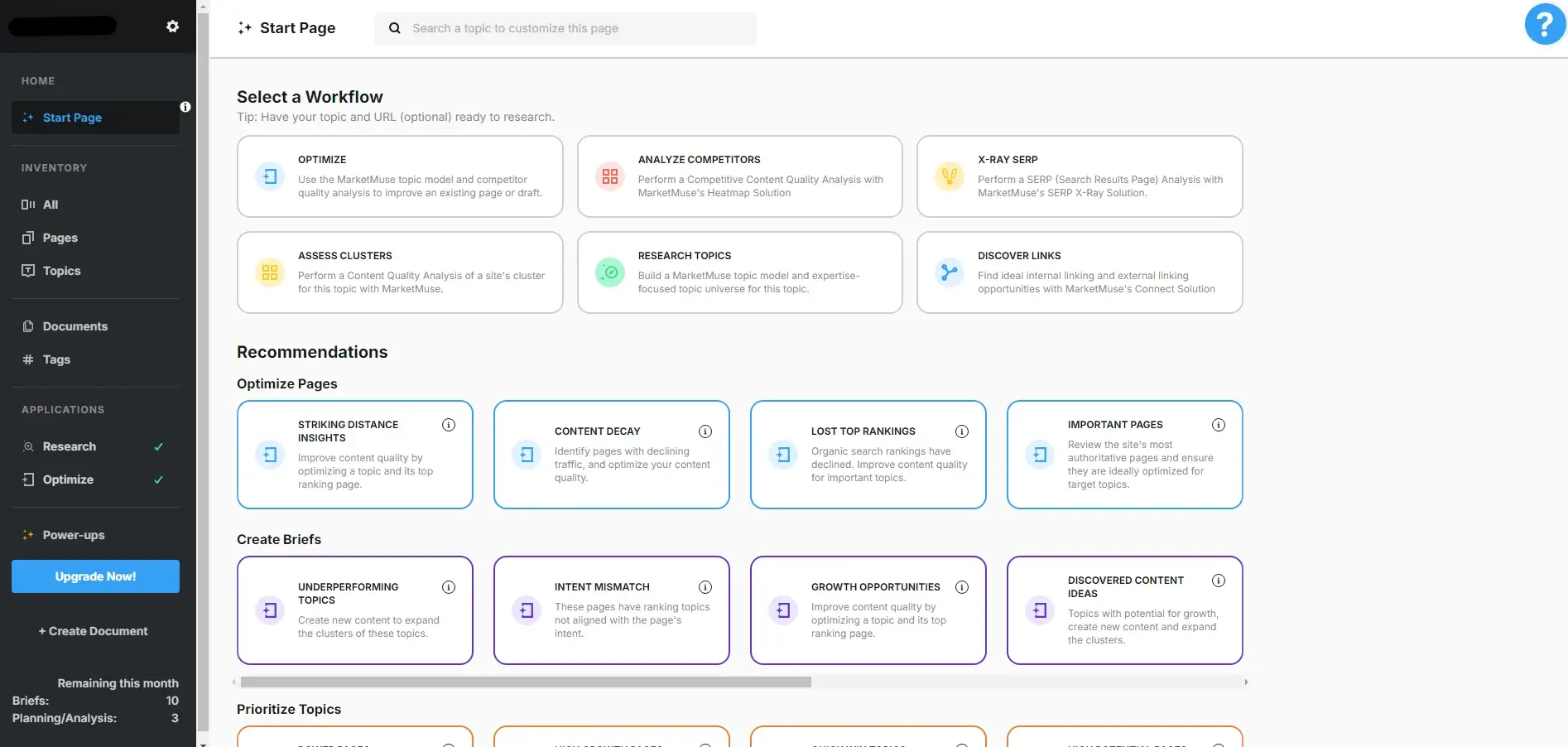Click info icon on Intent Mismatch card
Viewport: 1568px width, 747px height.
[x=705, y=587]
